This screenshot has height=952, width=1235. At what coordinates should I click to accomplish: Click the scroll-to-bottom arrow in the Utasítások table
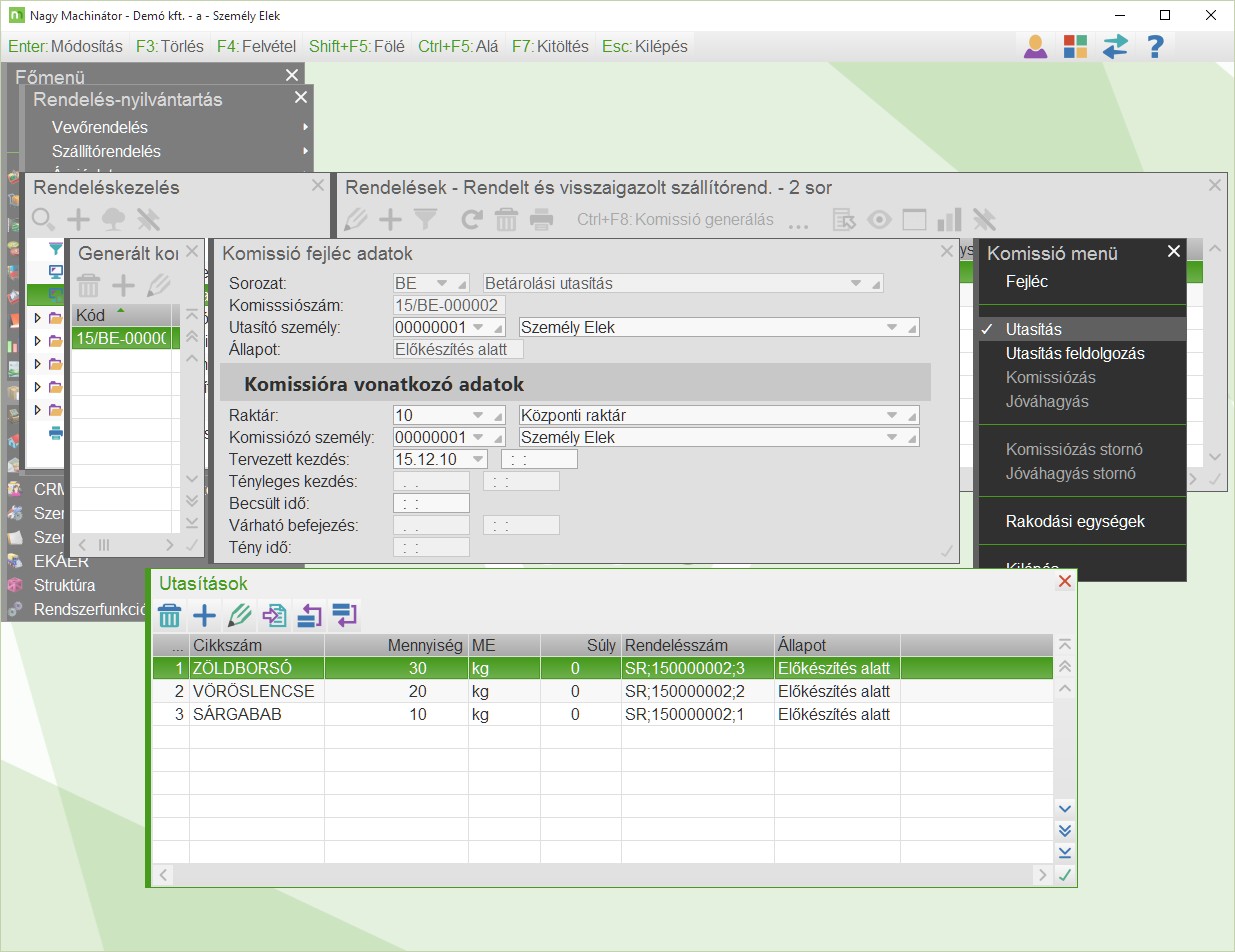click(1065, 852)
